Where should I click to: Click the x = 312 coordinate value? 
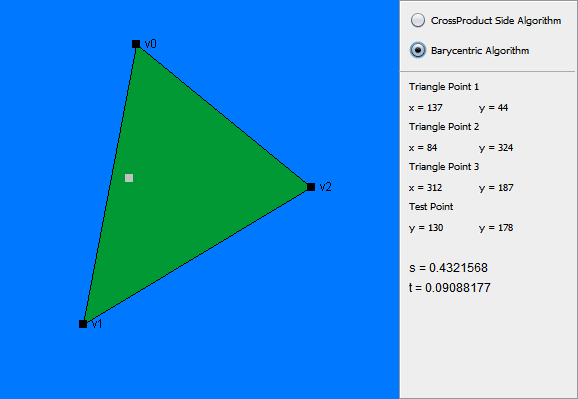point(425,188)
